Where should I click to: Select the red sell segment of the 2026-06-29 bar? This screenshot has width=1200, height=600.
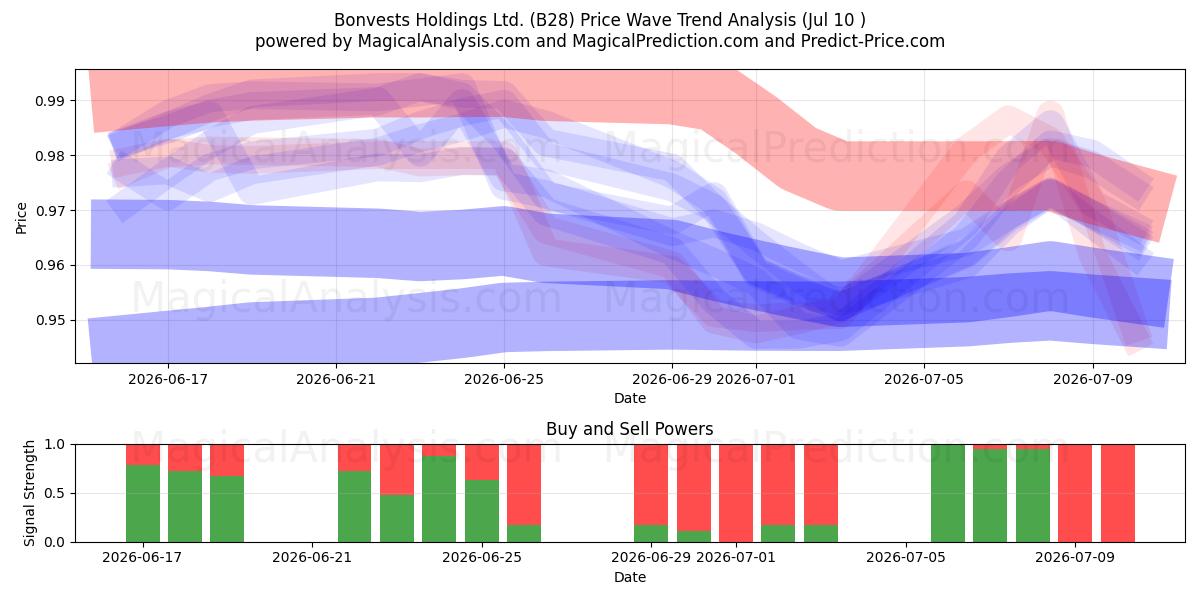click(x=651, y=485)
